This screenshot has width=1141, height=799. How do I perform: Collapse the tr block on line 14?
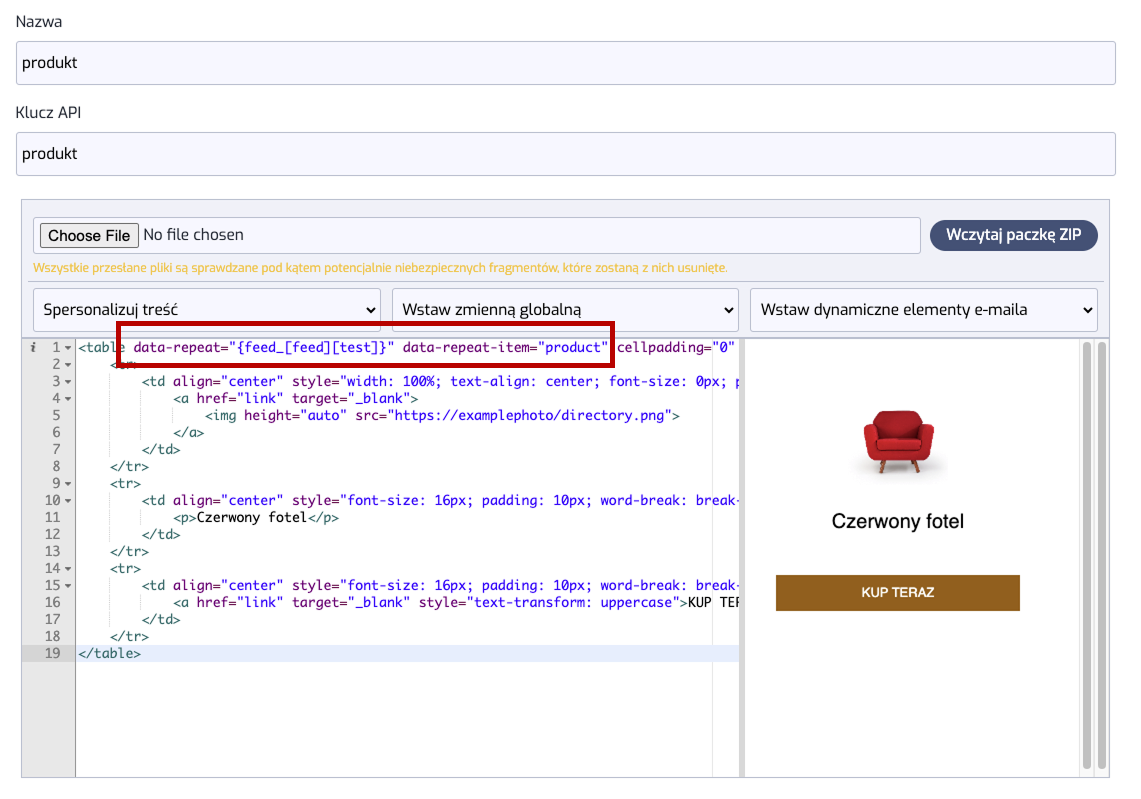pyautogui.click(x=68, y=569)
